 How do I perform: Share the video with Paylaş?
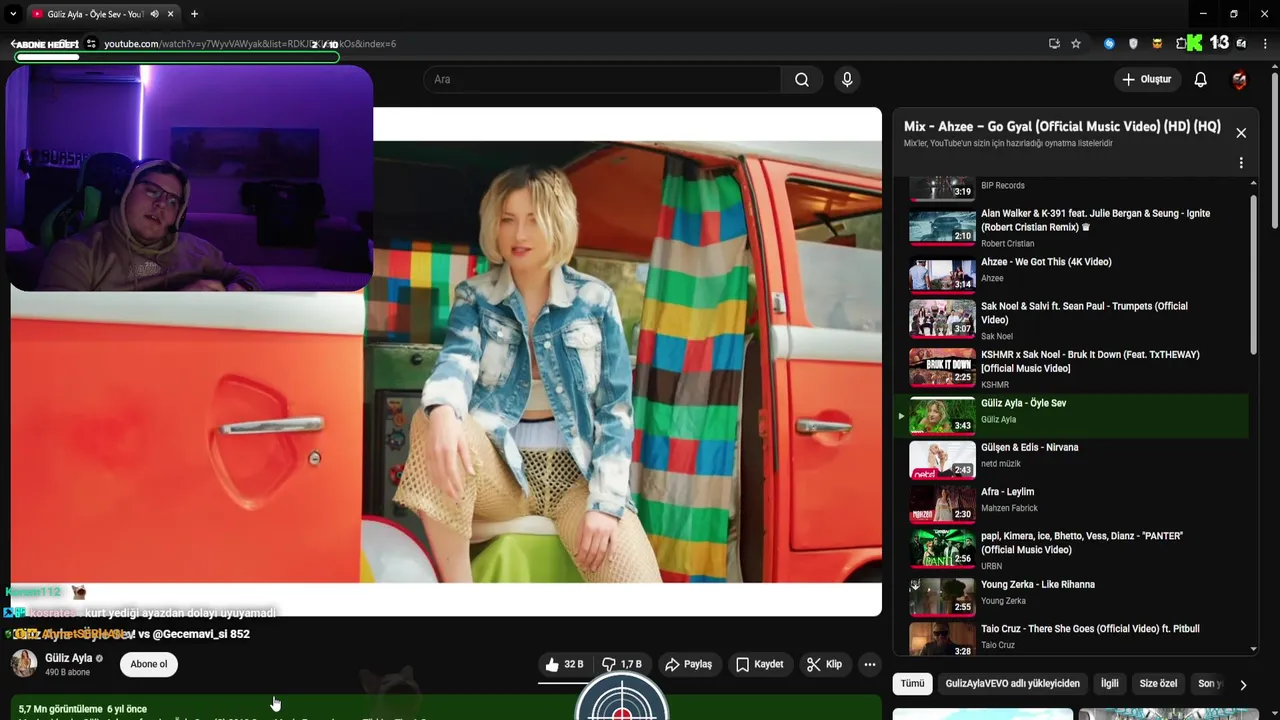click(689, 664)
